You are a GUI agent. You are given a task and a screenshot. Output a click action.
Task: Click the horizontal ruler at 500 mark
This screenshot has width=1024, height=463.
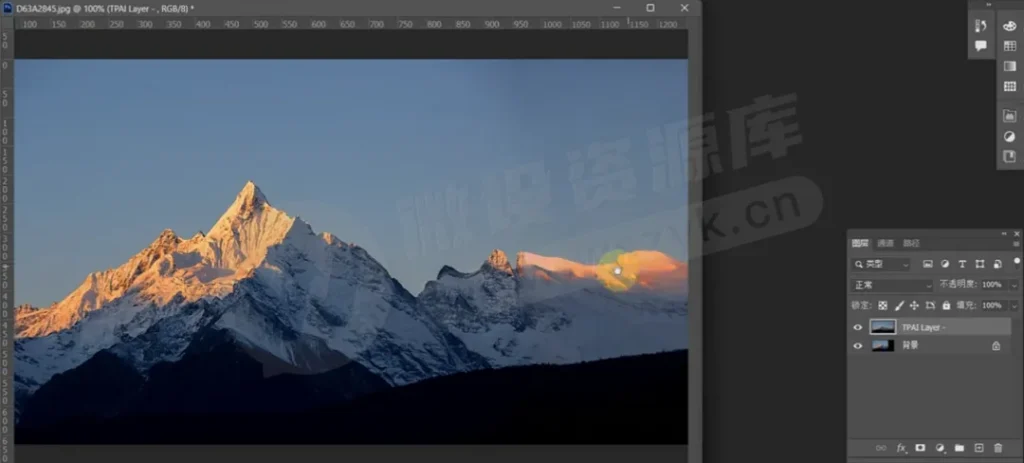261,24
